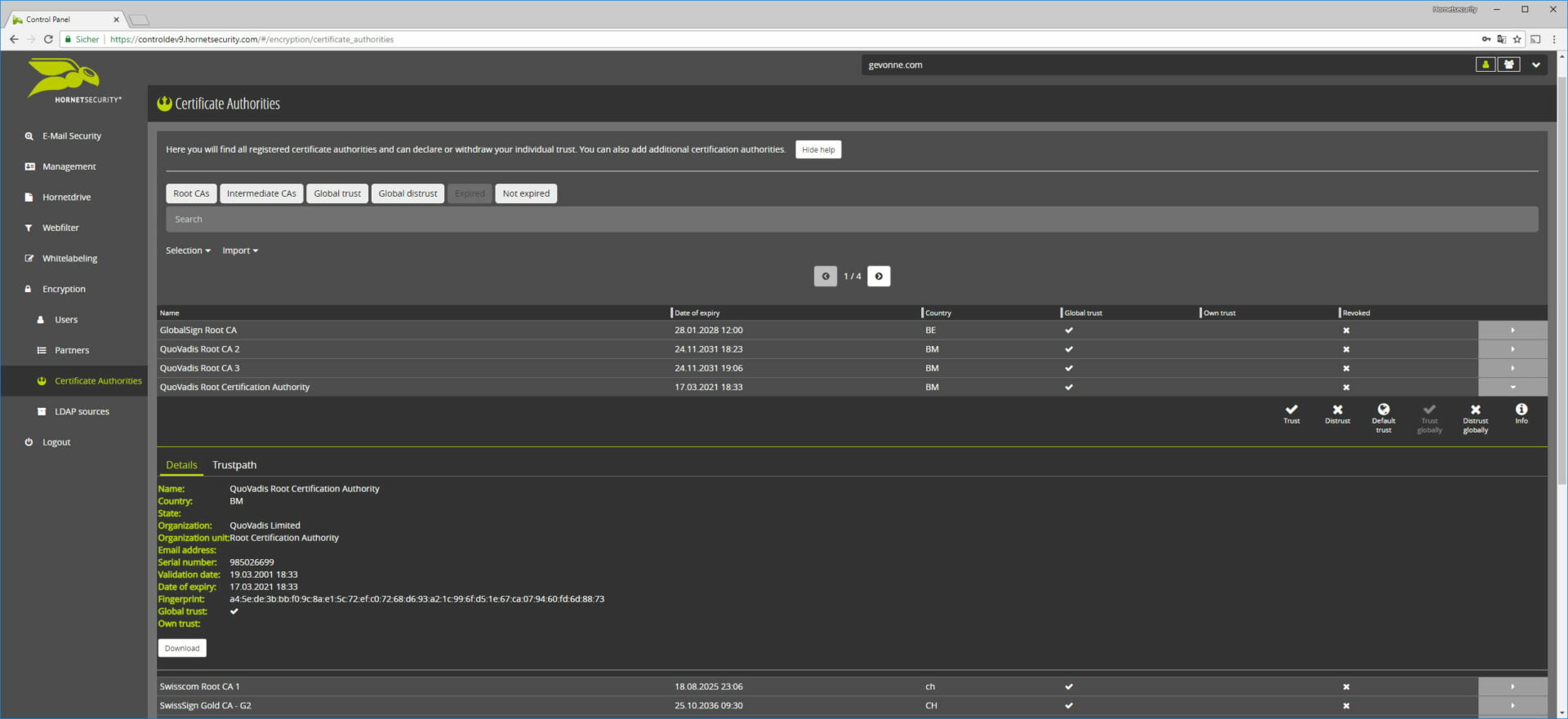
Task: Switch to the Trustpath tab
Action: [x=234, y=465]
